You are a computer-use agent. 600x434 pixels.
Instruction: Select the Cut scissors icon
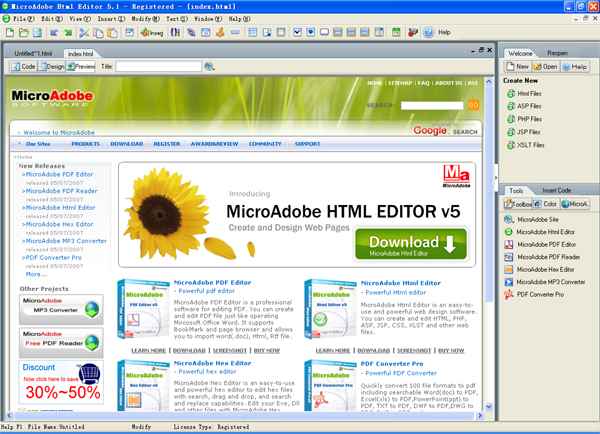pyautogui.click(x=83, y=32)
